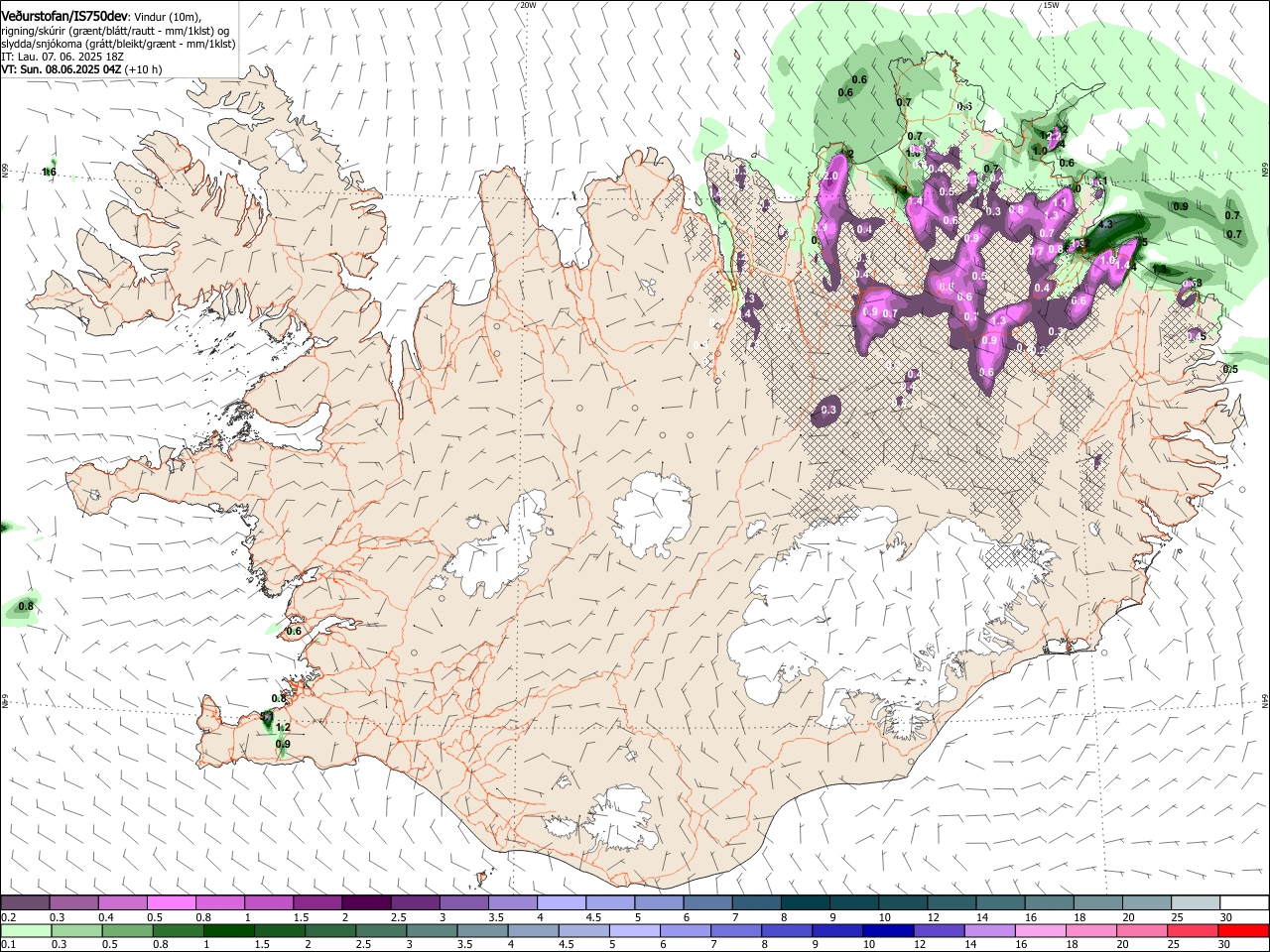Click the 1.6 value off the northwest coast

pyautogui.click(x=50, y=173)
